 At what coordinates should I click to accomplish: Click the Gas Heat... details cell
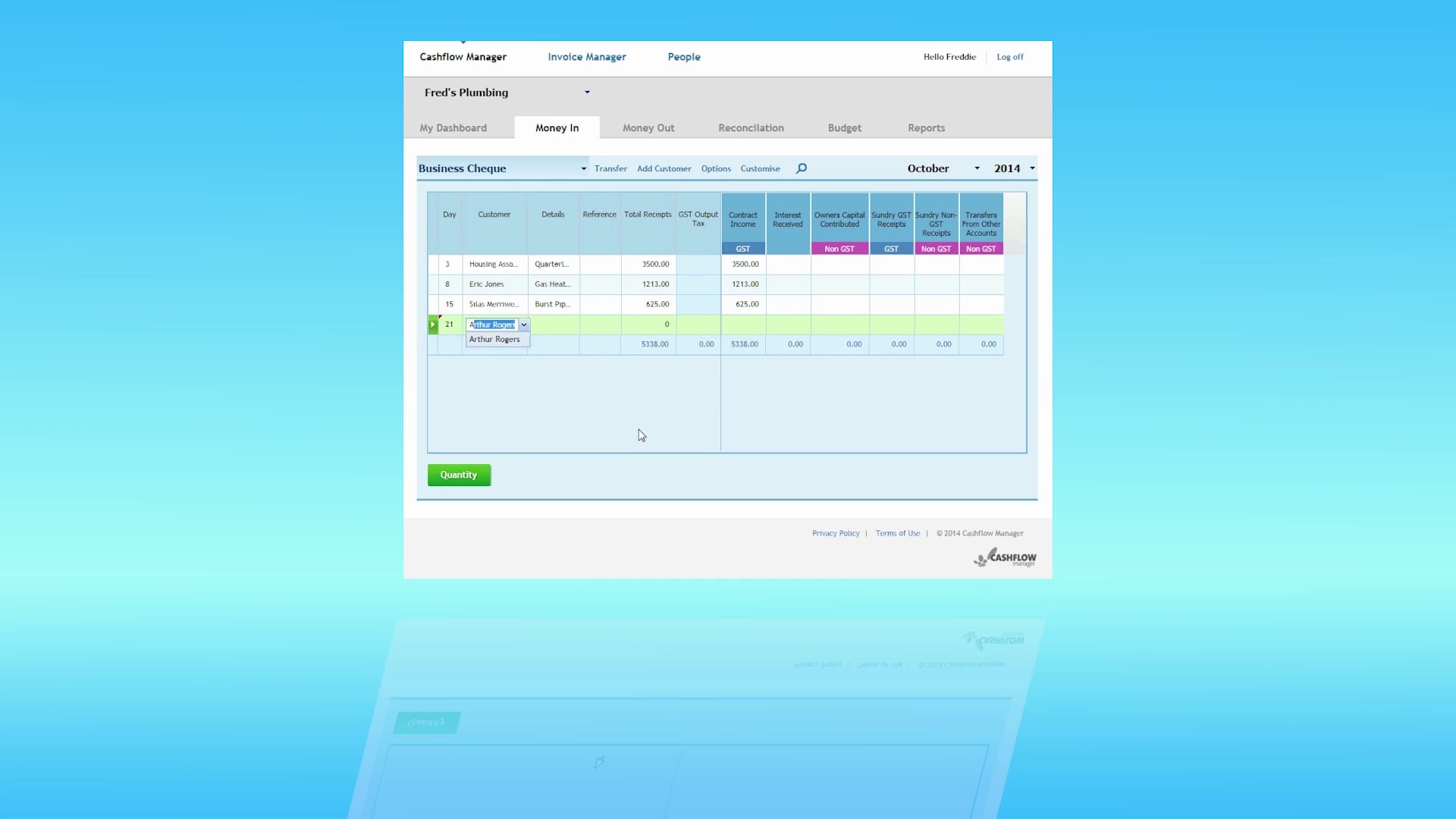[x=554, y=284]
